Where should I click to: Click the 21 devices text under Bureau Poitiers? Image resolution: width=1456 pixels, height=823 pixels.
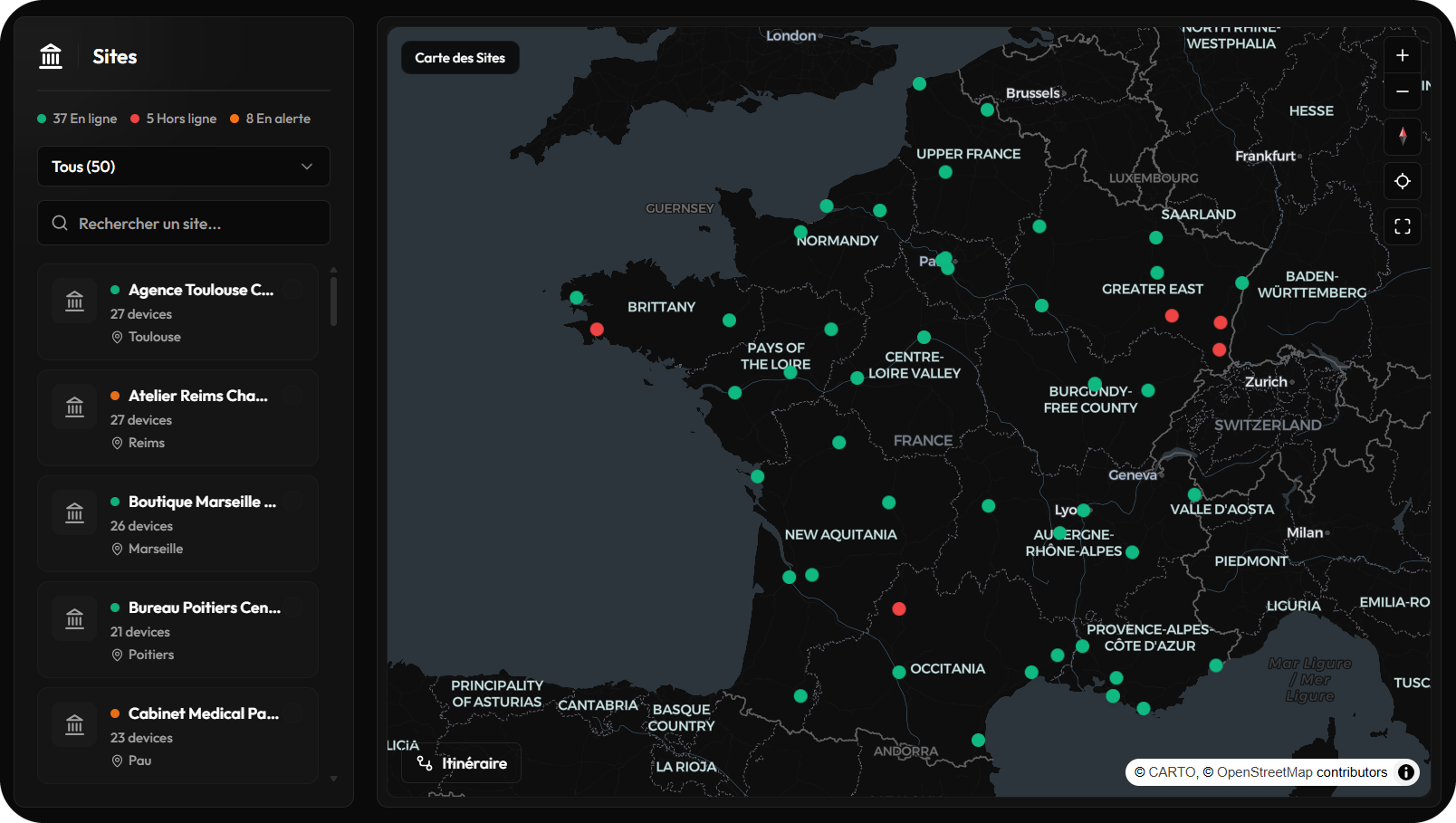pyautogui.click(x=140, y=632)
